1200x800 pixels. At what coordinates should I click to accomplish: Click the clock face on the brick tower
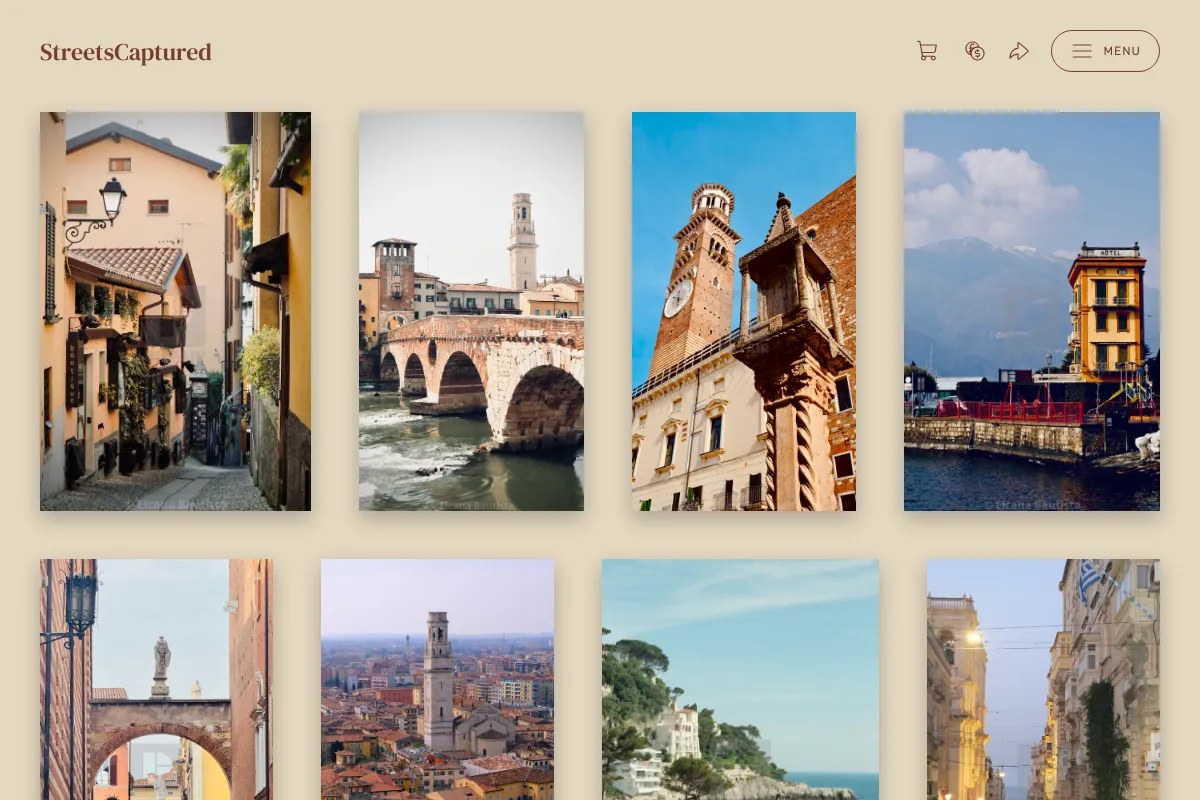pos(678,298)
